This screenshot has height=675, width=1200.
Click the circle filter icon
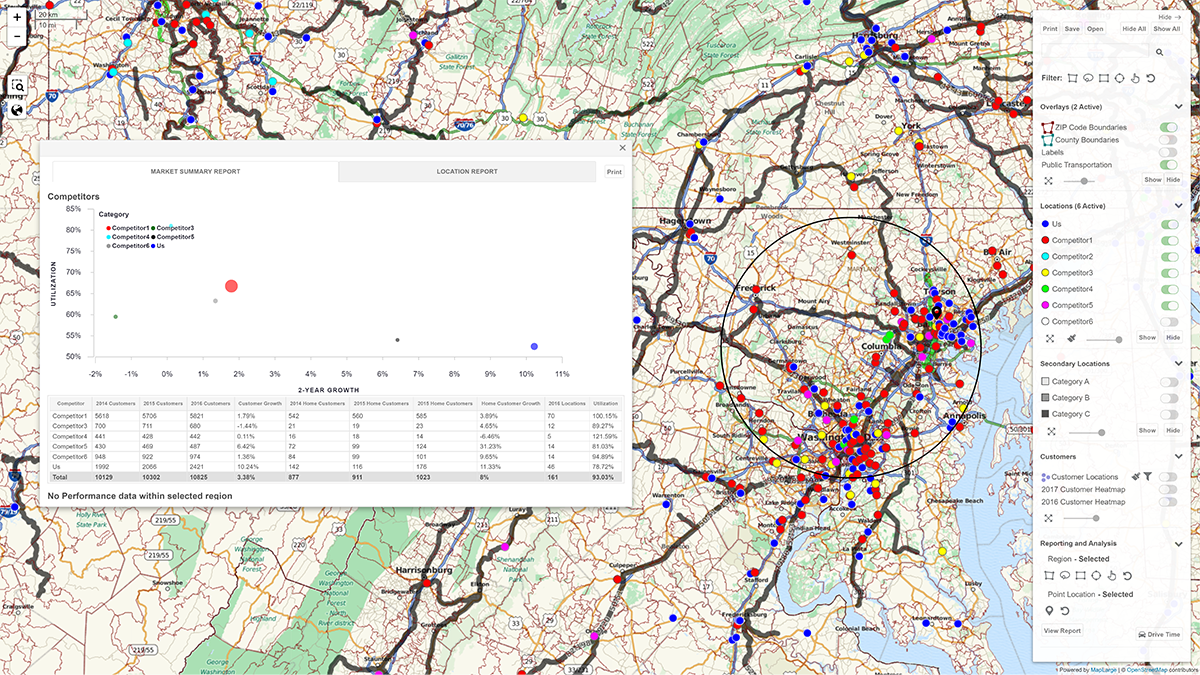pos(1120,78)
